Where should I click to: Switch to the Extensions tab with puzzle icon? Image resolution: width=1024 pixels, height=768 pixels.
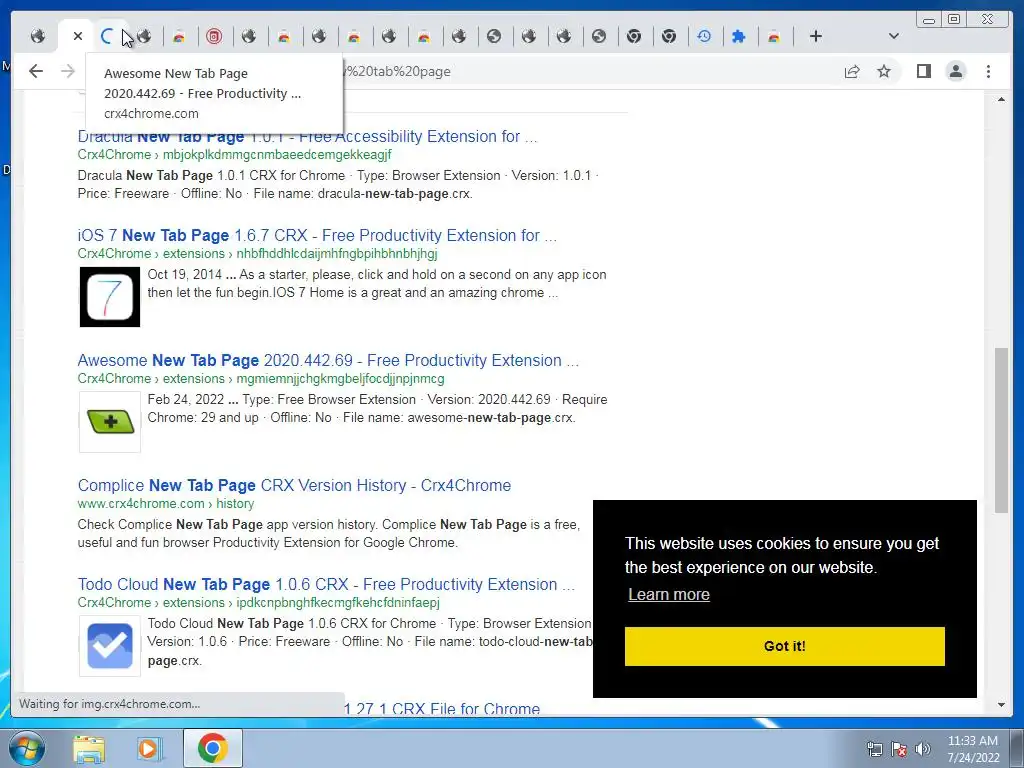point(739,36)
